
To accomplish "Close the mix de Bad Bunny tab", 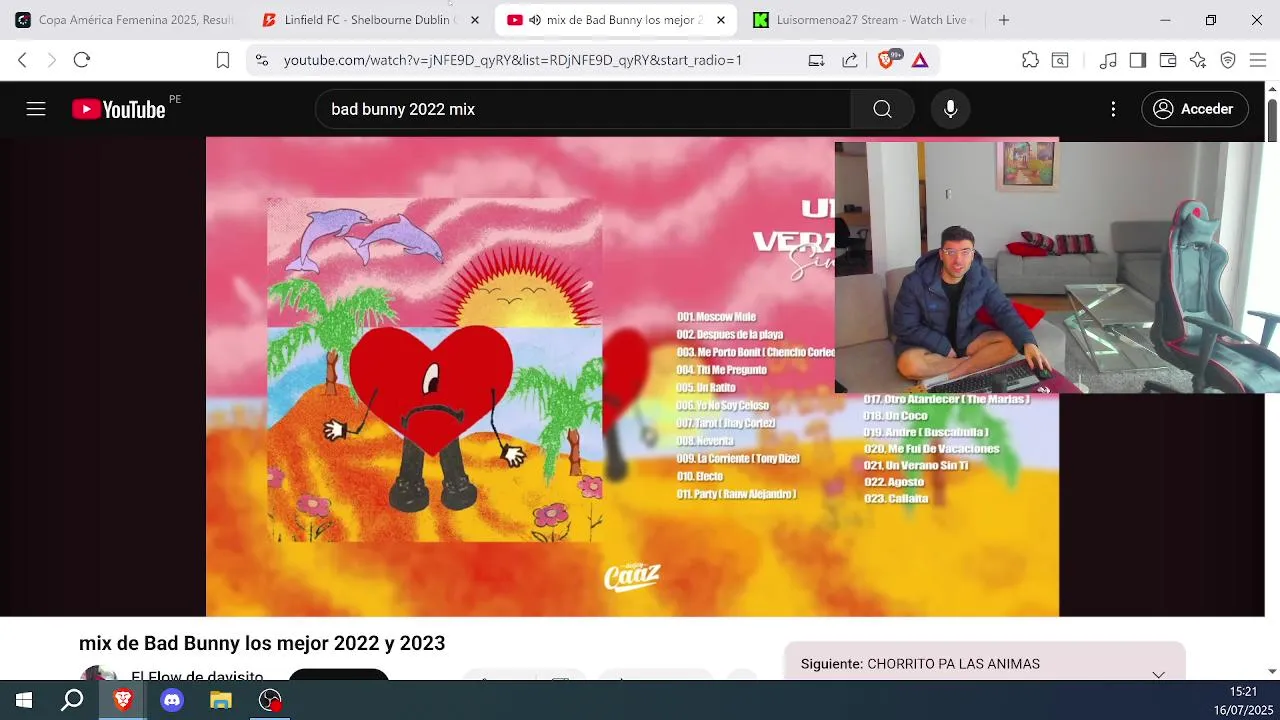I will pyautogui.click(x=721, y=20).
